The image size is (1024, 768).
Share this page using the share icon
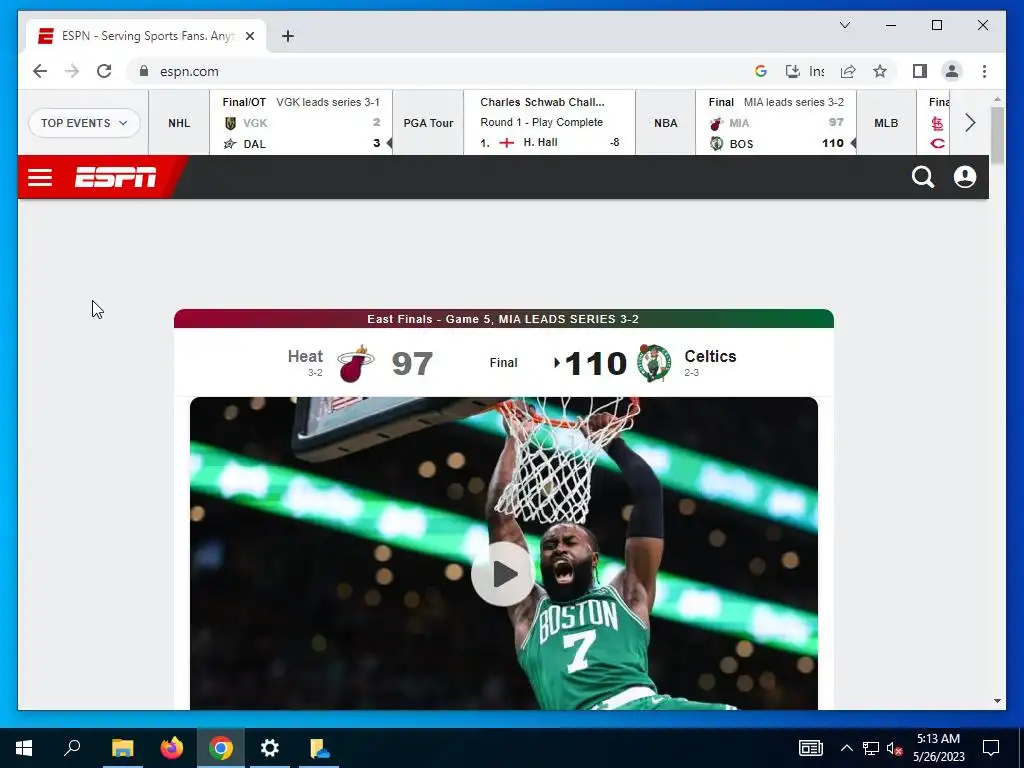coord(848,71)
